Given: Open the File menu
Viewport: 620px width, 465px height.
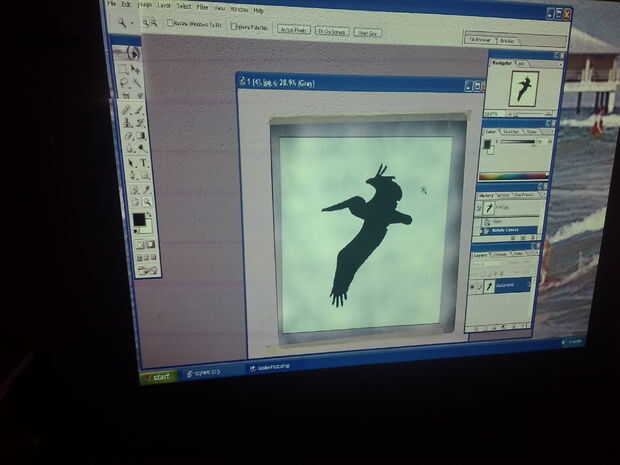Looking at the screenshot, I should 112,4.
